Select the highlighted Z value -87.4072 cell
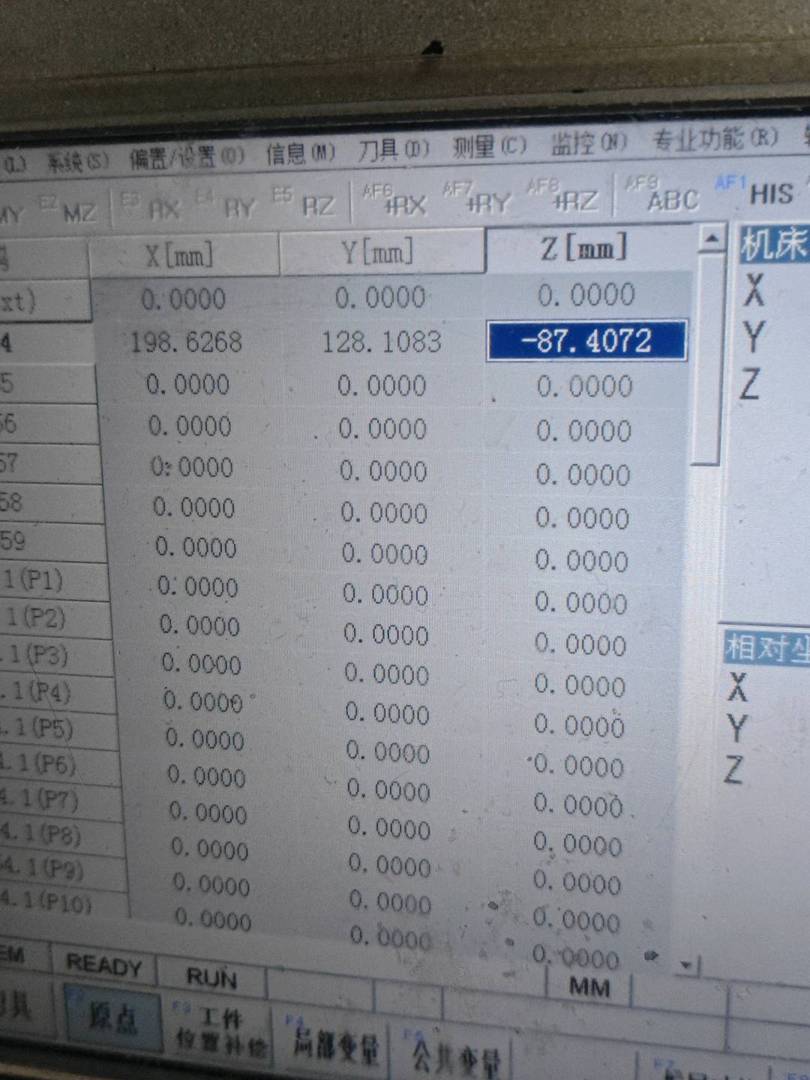Image resolution: width=810 pixels, height=1080 pixels. tap(587, 340)
